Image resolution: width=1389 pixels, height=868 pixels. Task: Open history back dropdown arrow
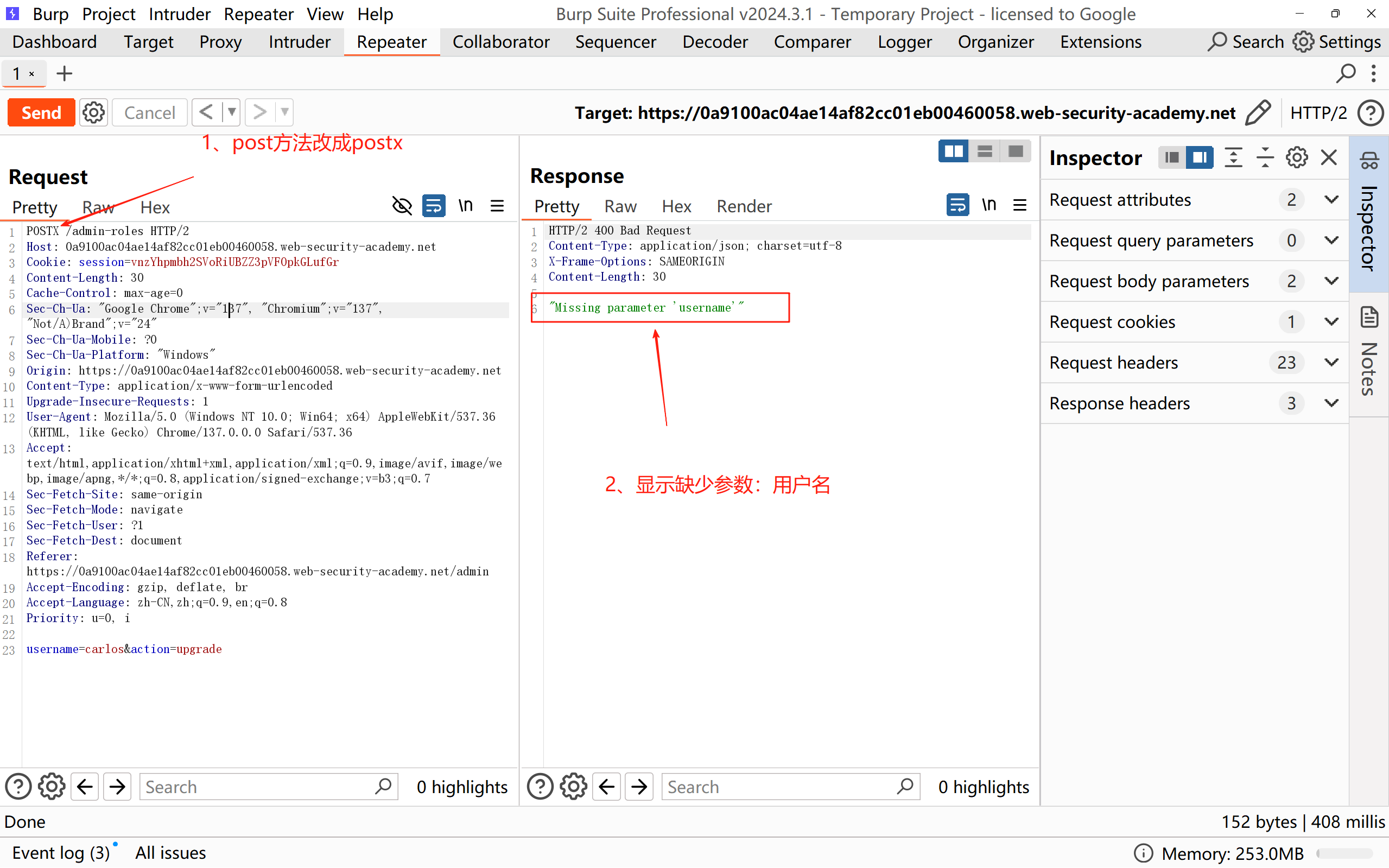(231, 112)
